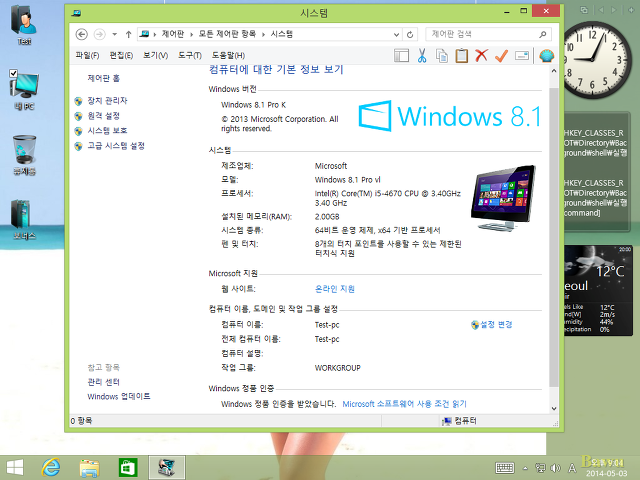Open Windows 업데이트 link

pyautogui.click(x=119, y=396)
